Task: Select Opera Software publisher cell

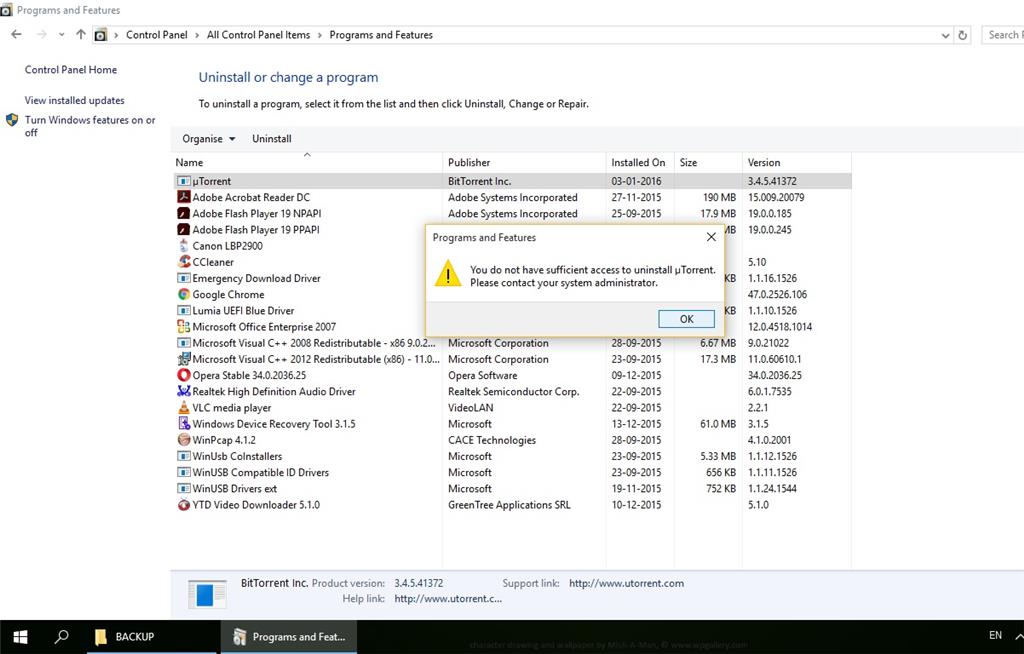Action: (483, 376)
